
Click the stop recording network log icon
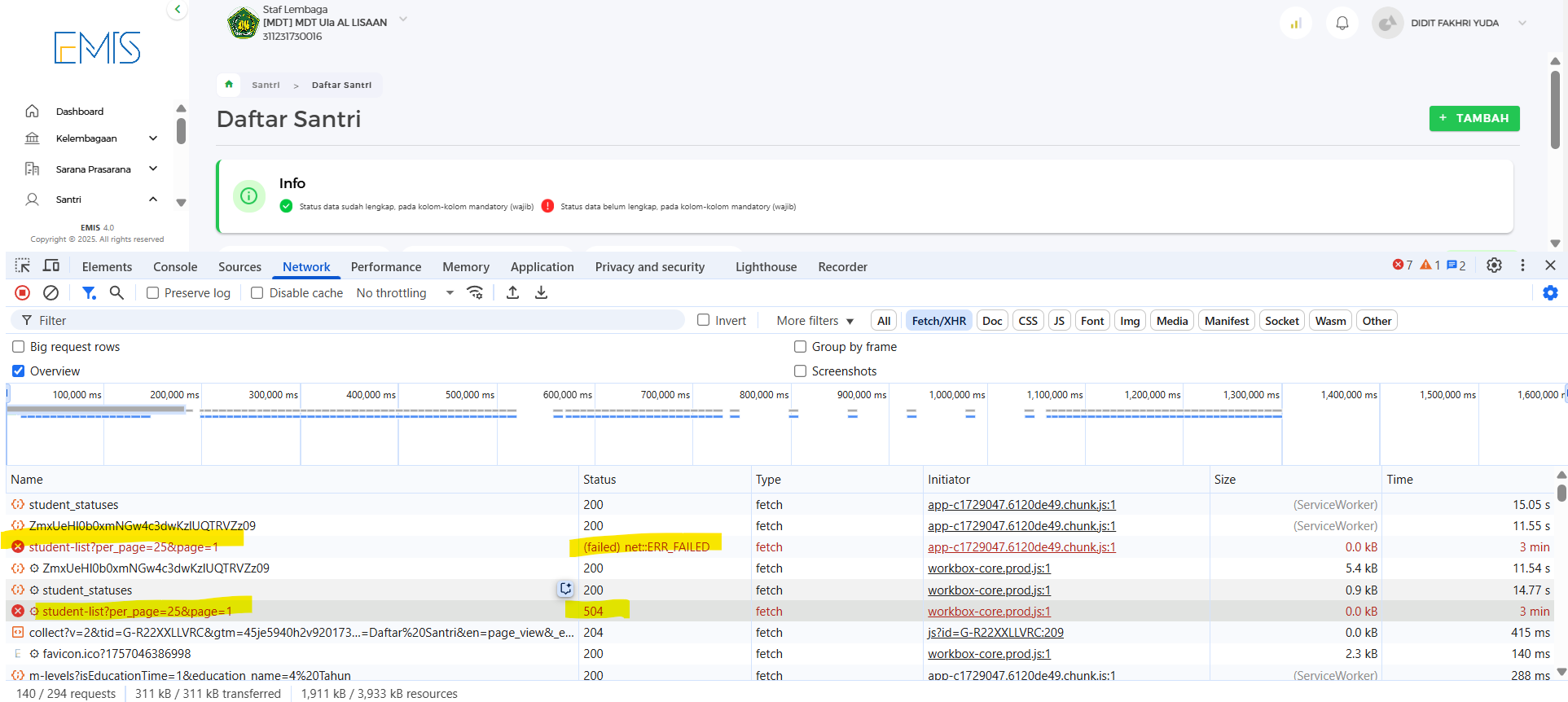tap(23, 293)
